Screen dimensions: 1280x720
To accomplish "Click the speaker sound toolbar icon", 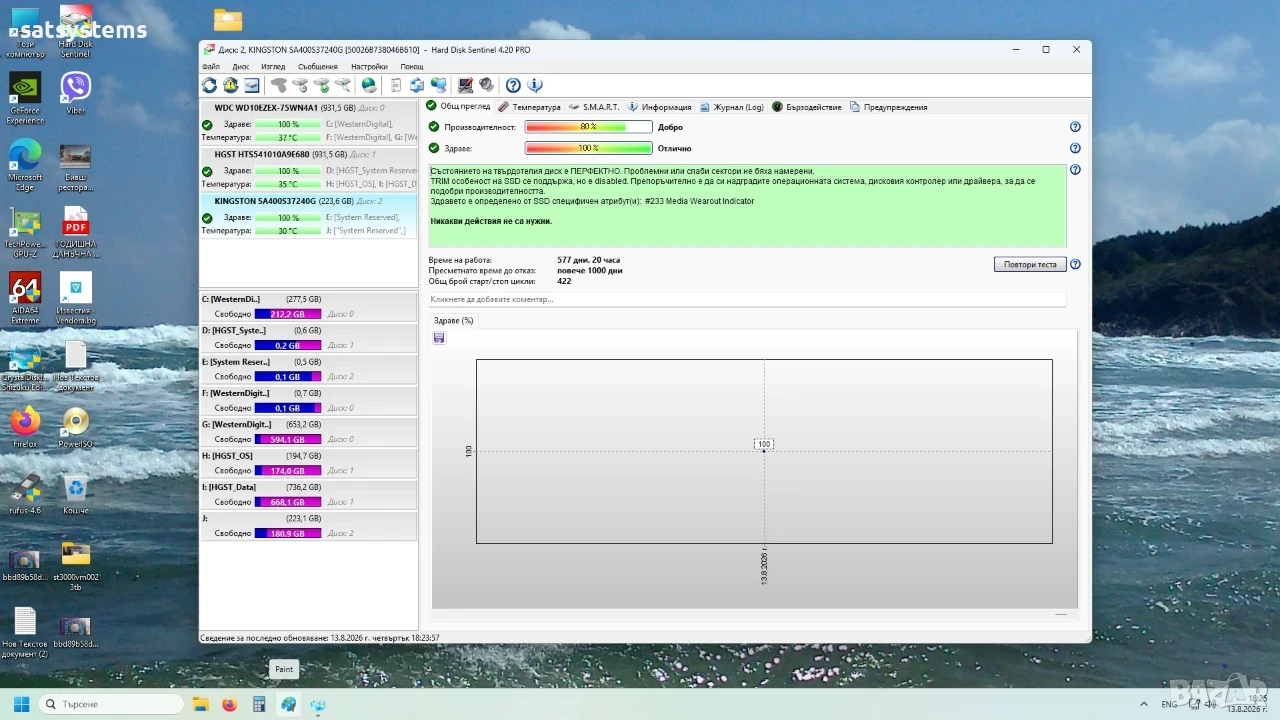I will click(486, 85).
